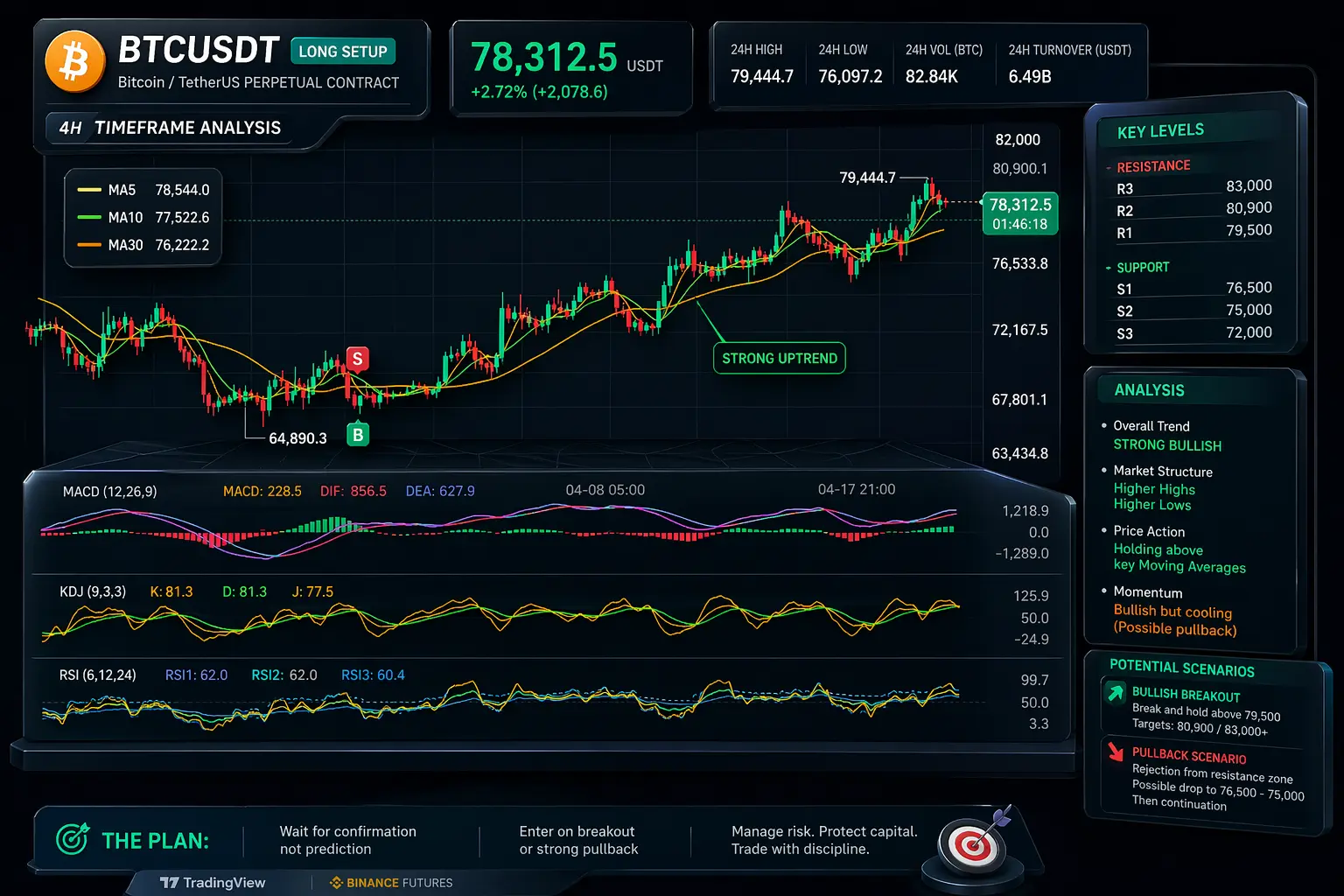Click the KDJ (9,3,3) indicator label
The height and width of the screenshot is (896, 1344).
(93, 592)
